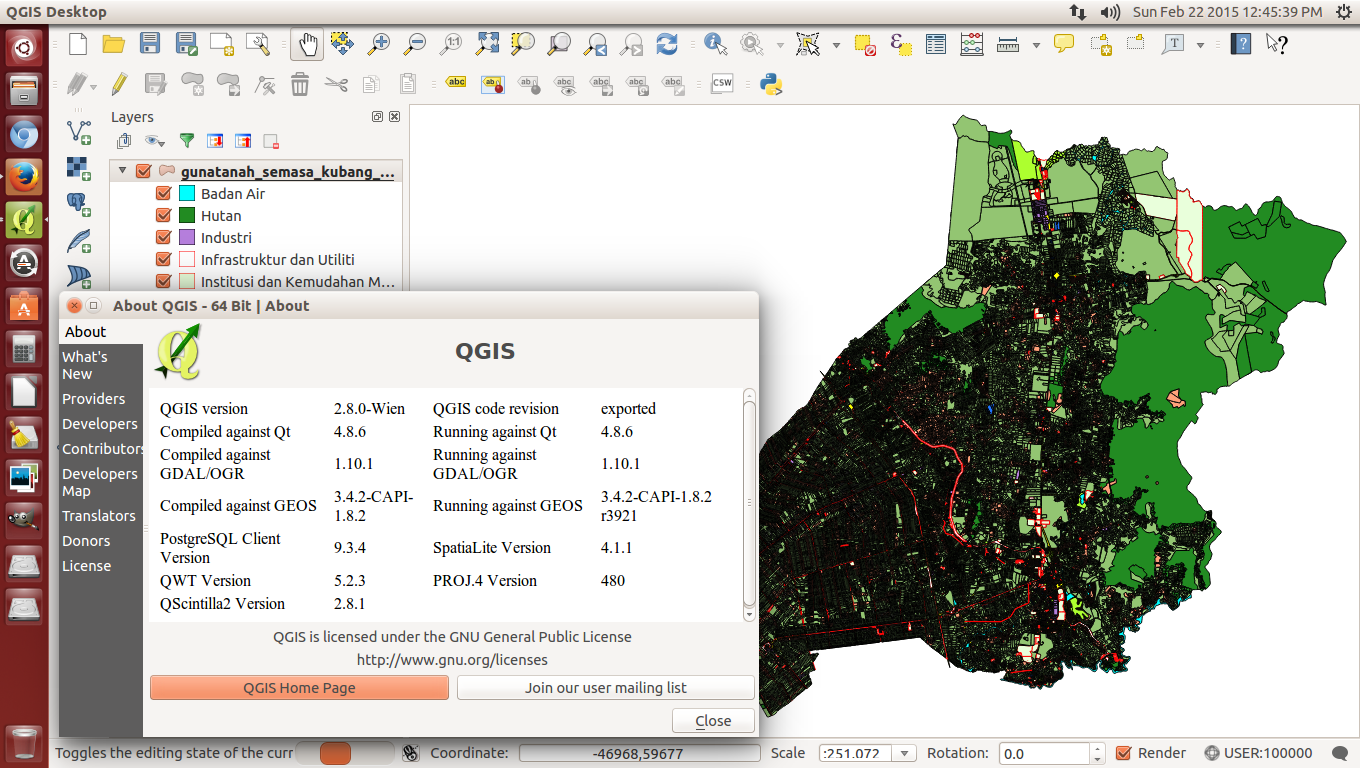Click the Zoom Full extent icon

click(x=487, y=44)
